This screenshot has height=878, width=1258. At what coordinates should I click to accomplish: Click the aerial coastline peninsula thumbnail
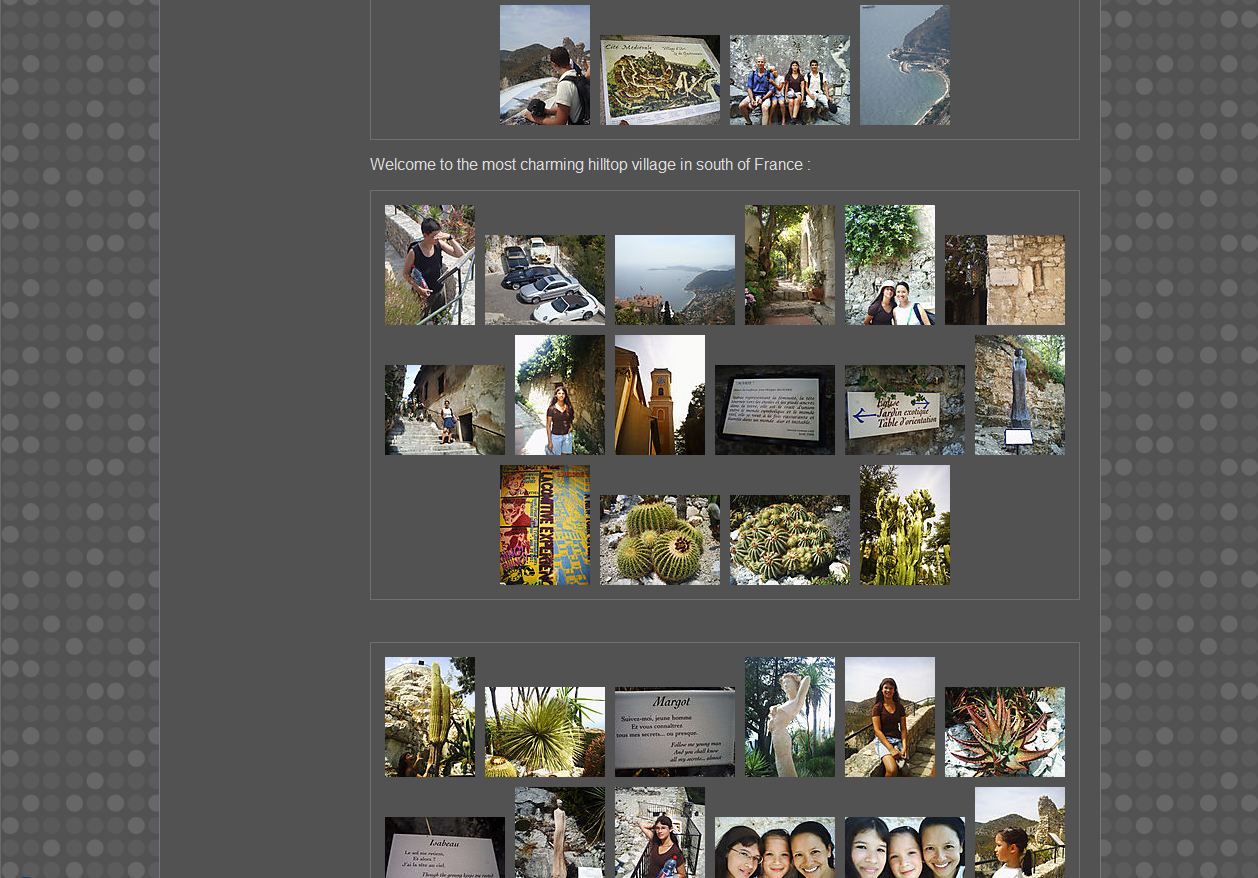point(904,65)
